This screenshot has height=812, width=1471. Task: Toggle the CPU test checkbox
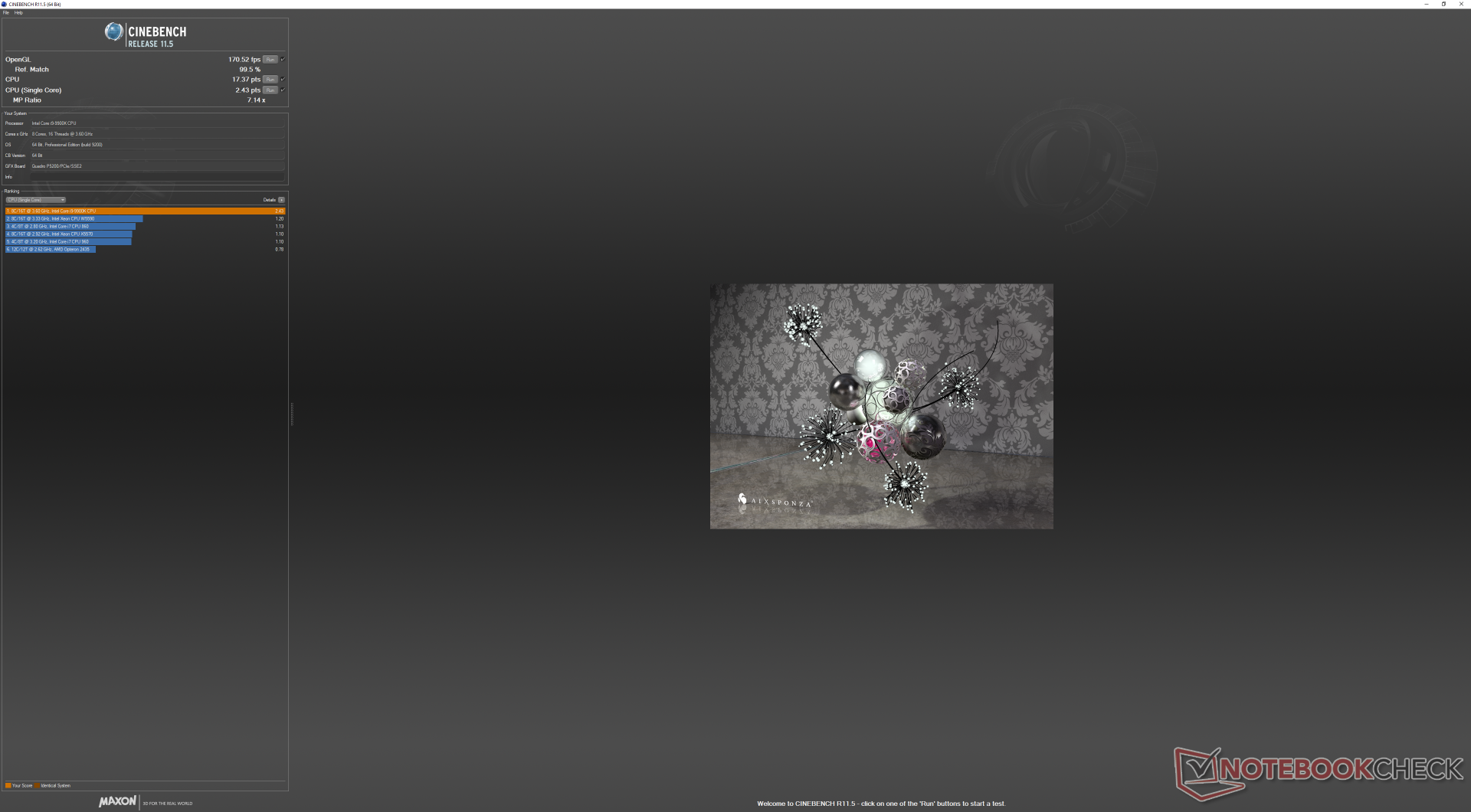click(283, 79)
